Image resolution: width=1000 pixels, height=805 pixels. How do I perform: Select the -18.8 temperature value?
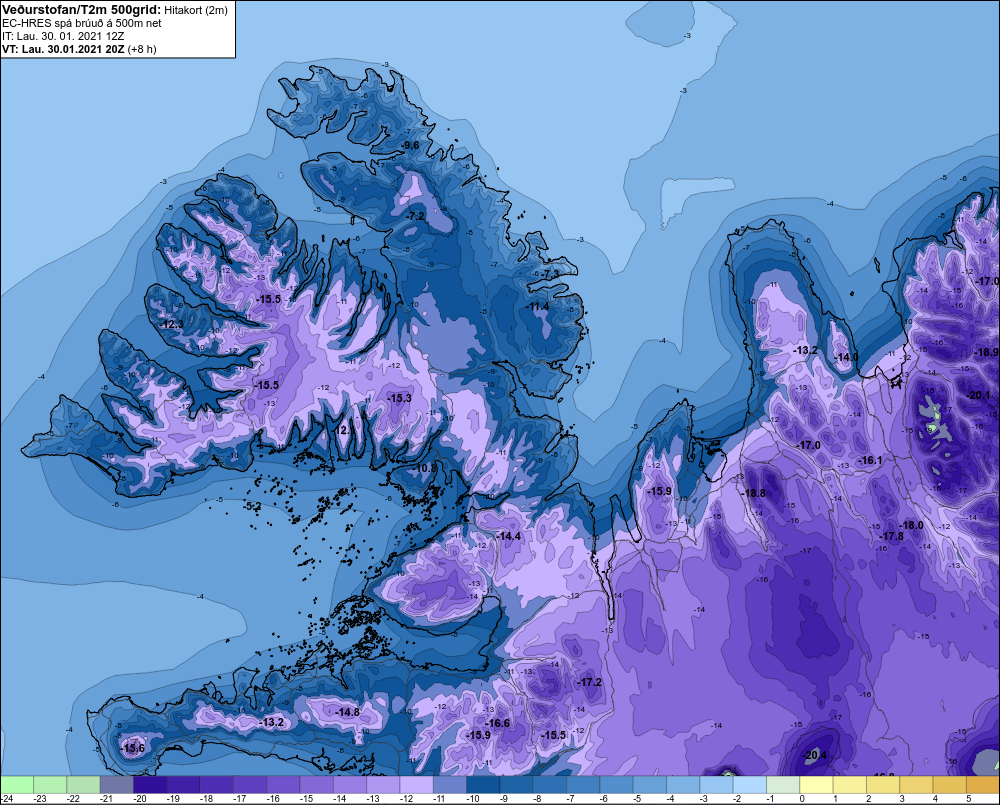tap(754, 493)
